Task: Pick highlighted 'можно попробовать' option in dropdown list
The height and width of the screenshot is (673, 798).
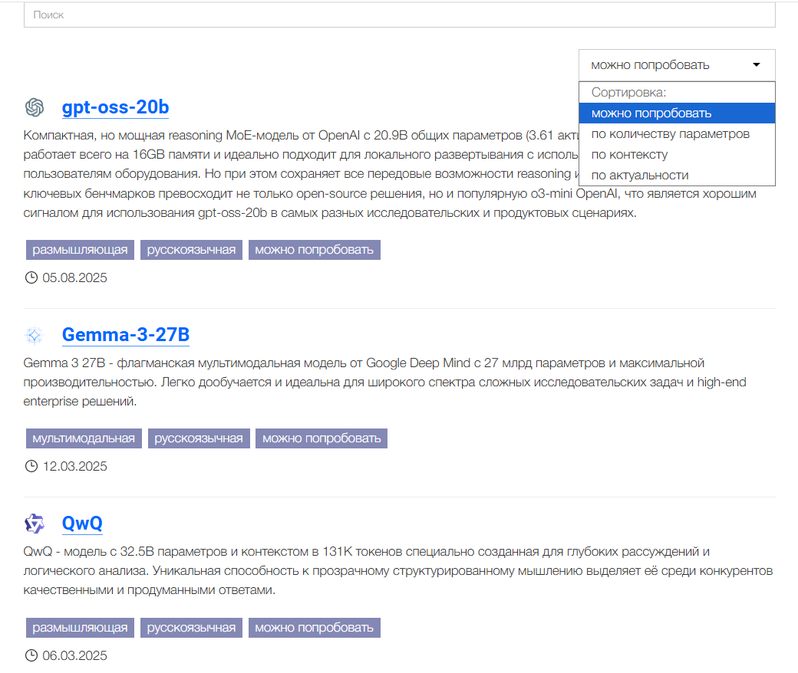Action: click(651, 113)
